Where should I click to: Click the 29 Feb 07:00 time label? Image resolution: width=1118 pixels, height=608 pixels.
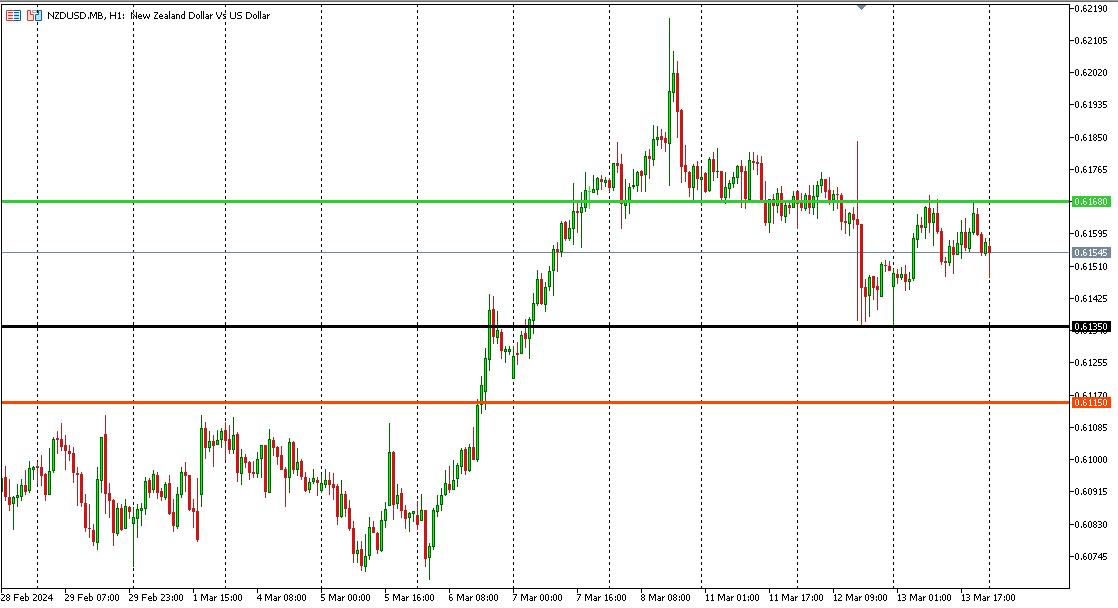[x=92, y=597]
